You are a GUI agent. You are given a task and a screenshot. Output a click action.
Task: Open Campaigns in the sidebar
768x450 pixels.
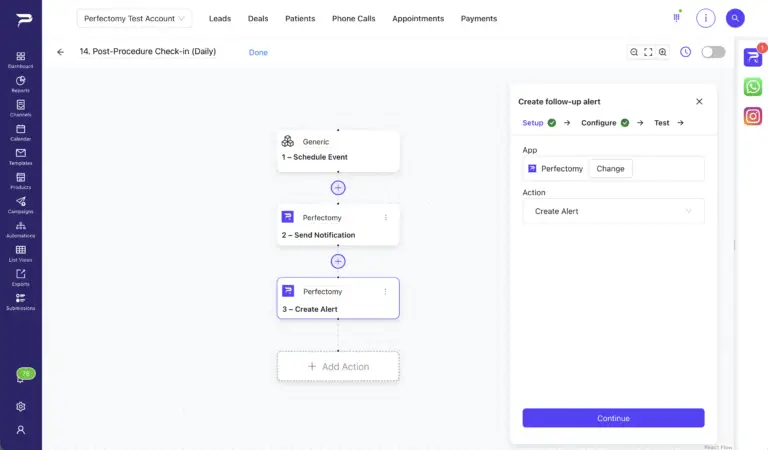pyautogui.click(x=21, y=205)
